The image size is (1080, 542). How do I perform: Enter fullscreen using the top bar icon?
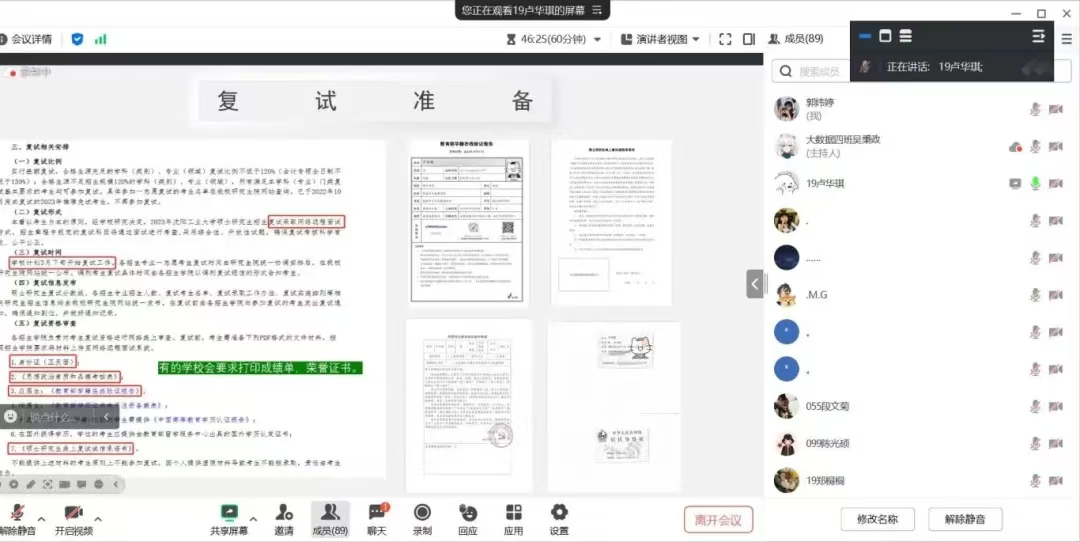726,39
